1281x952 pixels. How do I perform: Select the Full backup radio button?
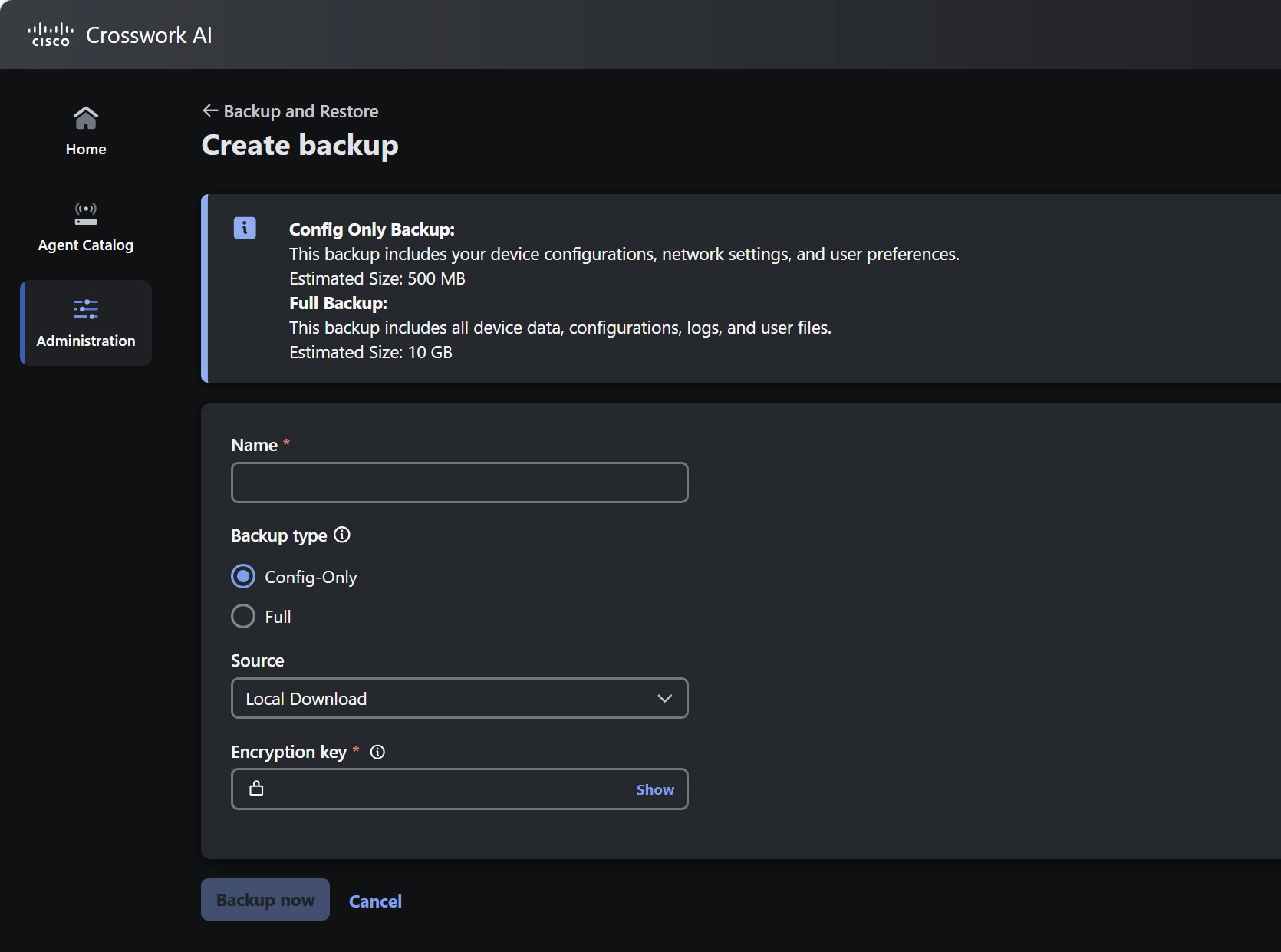[243, 616]
